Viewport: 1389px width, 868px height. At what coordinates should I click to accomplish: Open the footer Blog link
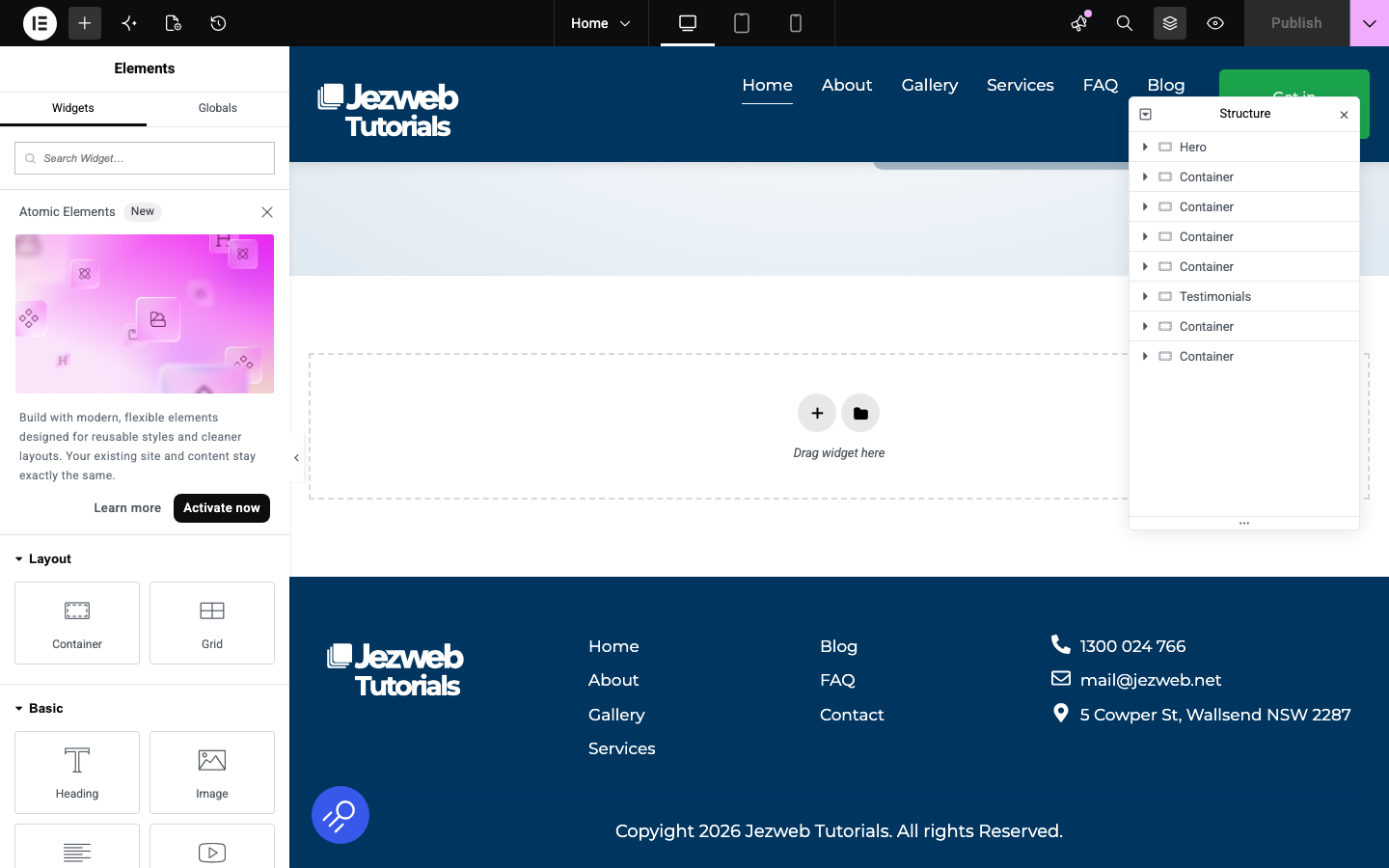pyautogui.click(x=838, y=646)
